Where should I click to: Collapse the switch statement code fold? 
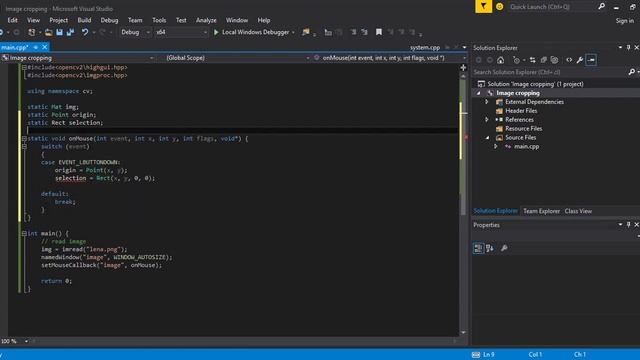tap(24, 147)
